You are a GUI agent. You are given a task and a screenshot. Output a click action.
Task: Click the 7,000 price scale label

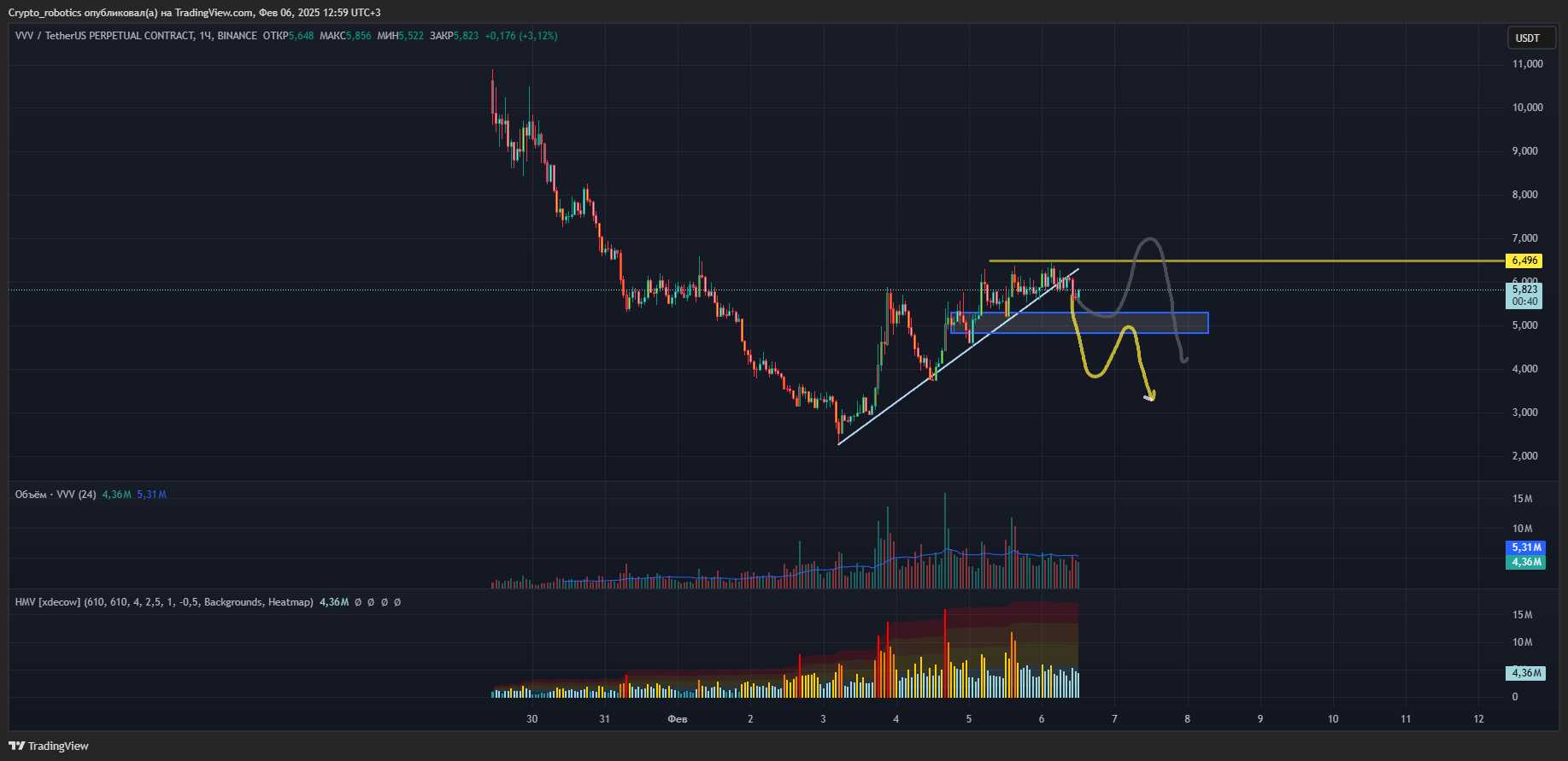pyautogui.click(x=1524, y=238)
